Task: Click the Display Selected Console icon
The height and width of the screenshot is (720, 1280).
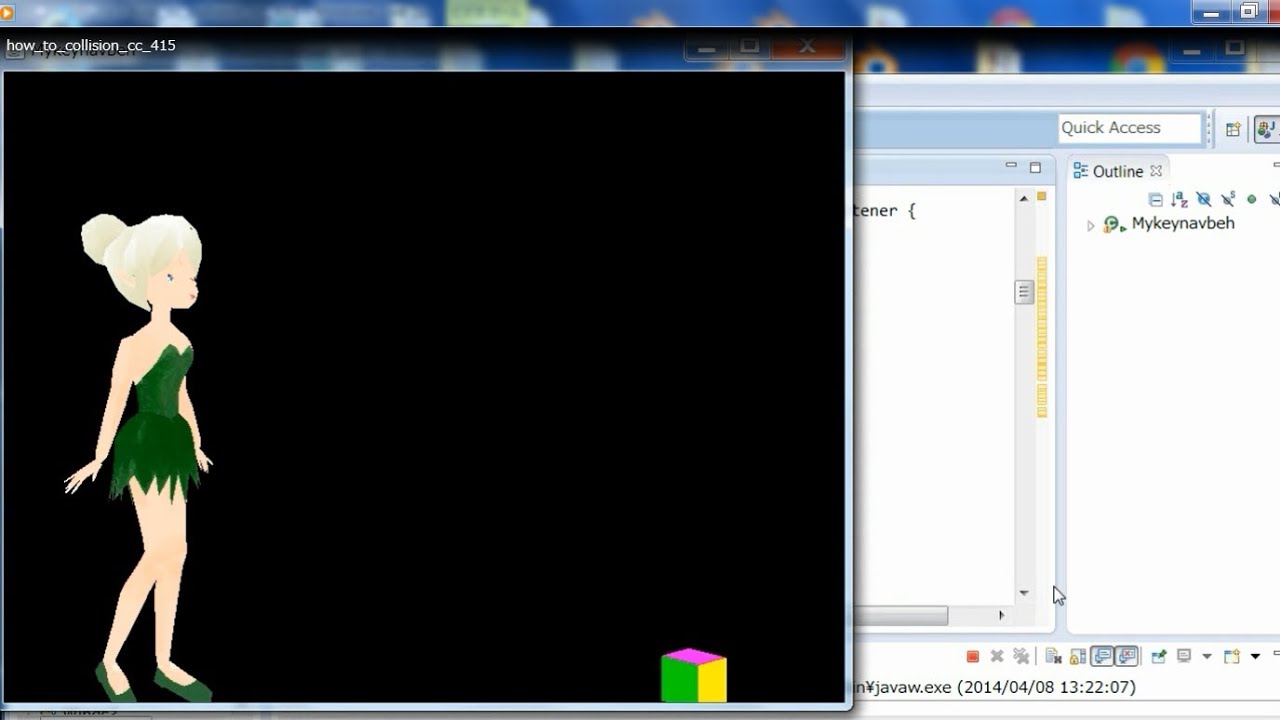Action: tap(1184, 657)
